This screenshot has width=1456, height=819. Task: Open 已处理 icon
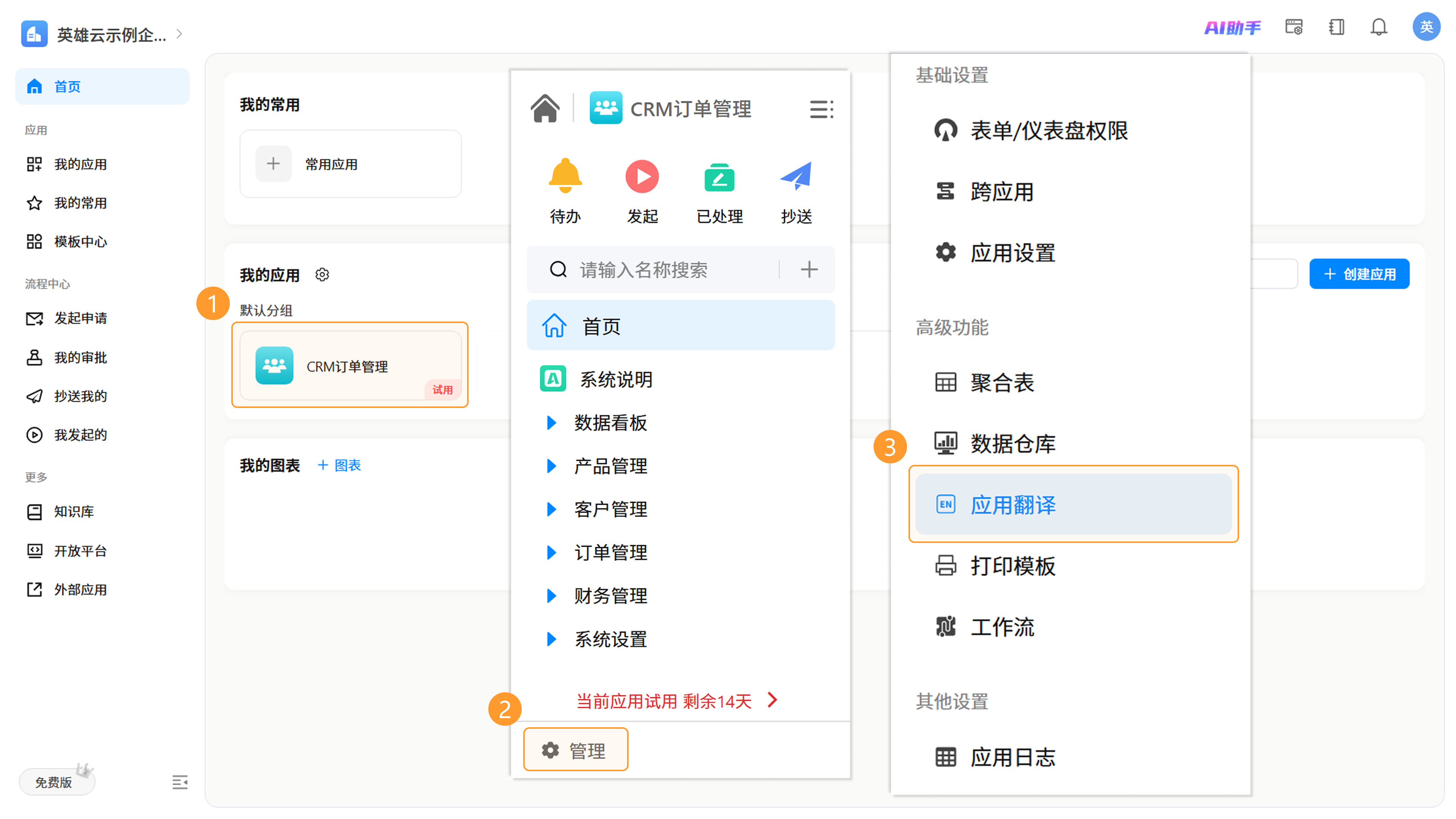(719, 177)
